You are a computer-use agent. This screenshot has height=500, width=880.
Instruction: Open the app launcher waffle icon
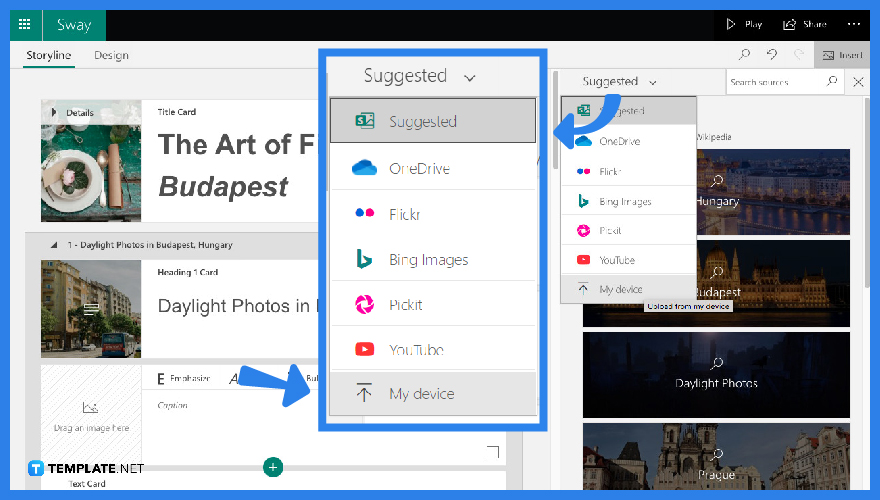(x=24, y=24)
